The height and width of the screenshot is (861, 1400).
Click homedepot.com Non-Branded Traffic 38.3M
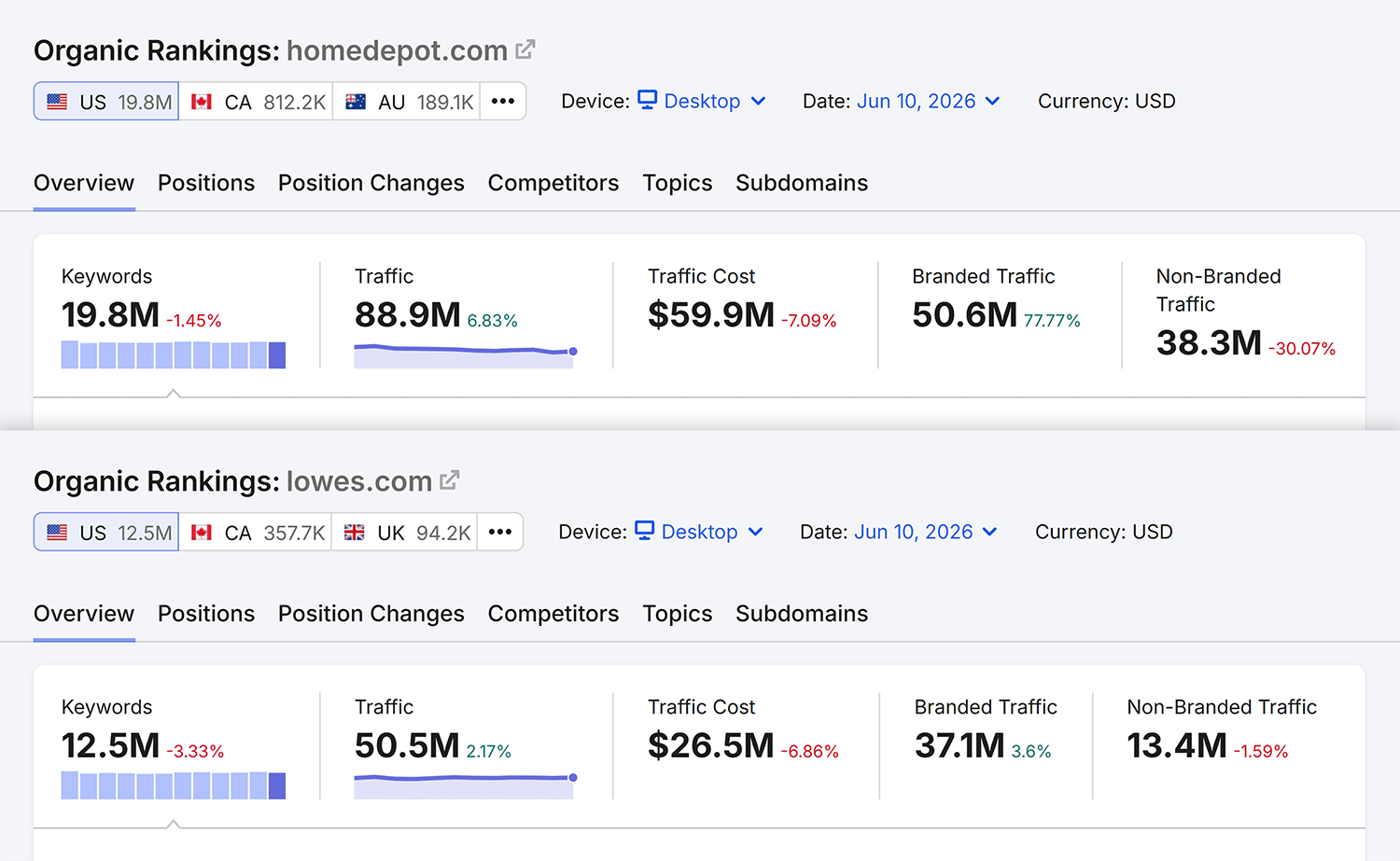(x=1209, y=343)
